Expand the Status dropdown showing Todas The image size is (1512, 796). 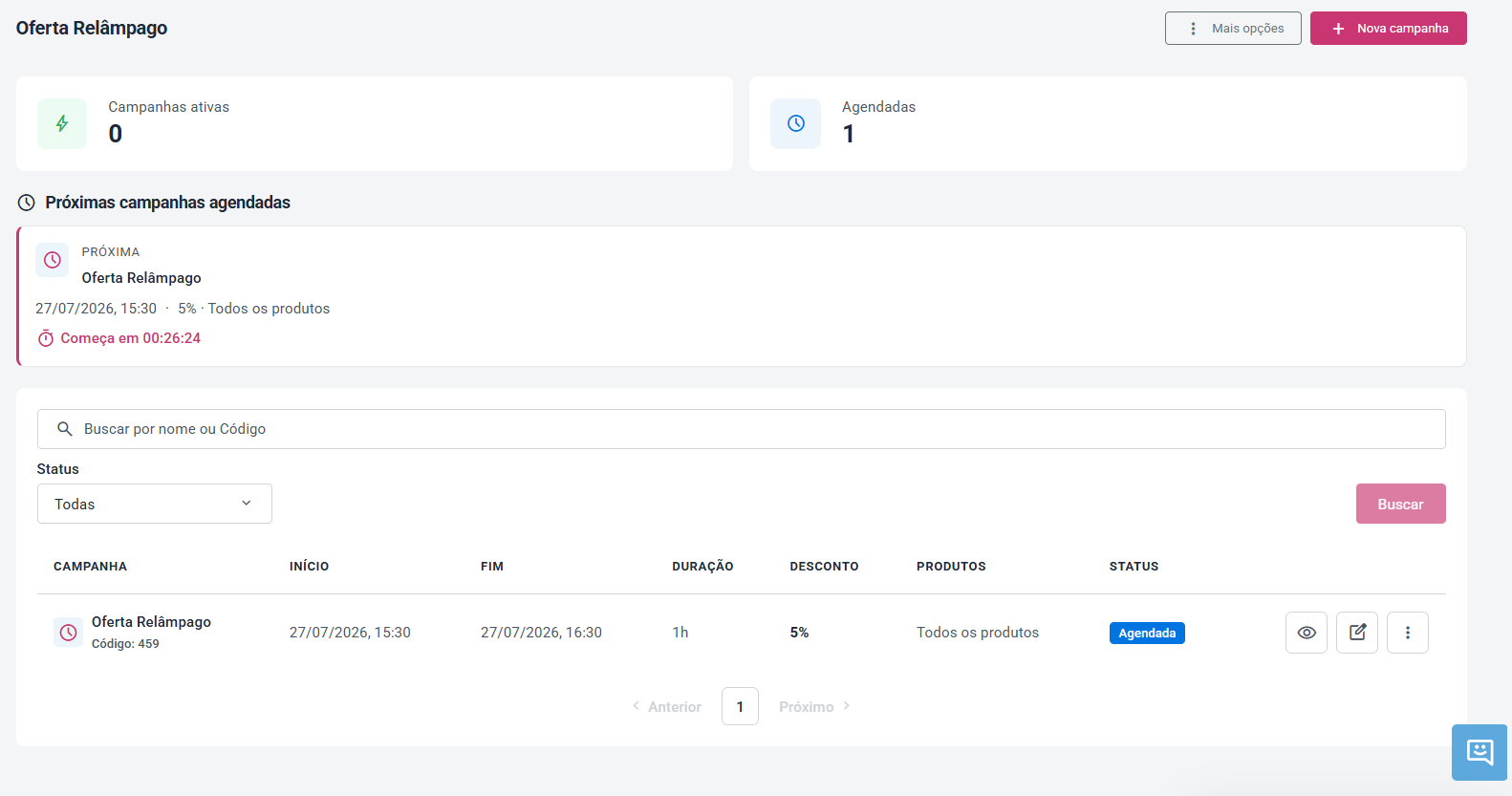pyautogui.click(x=155, y=504)
